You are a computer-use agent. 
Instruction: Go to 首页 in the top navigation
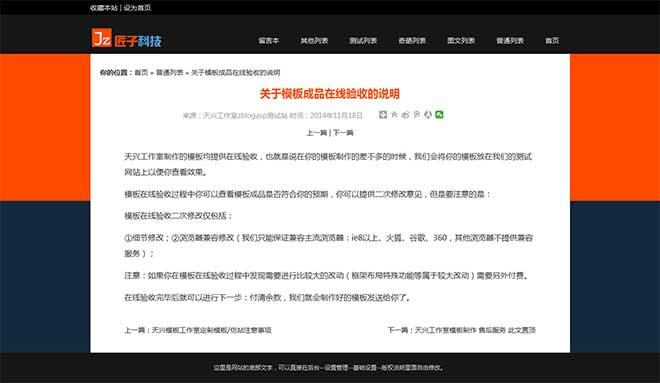(x=552, y=41)
